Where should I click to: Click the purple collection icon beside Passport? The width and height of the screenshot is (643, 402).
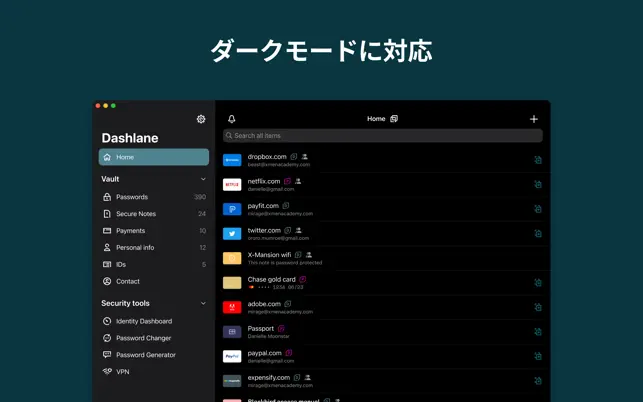(x=281, y=329)
